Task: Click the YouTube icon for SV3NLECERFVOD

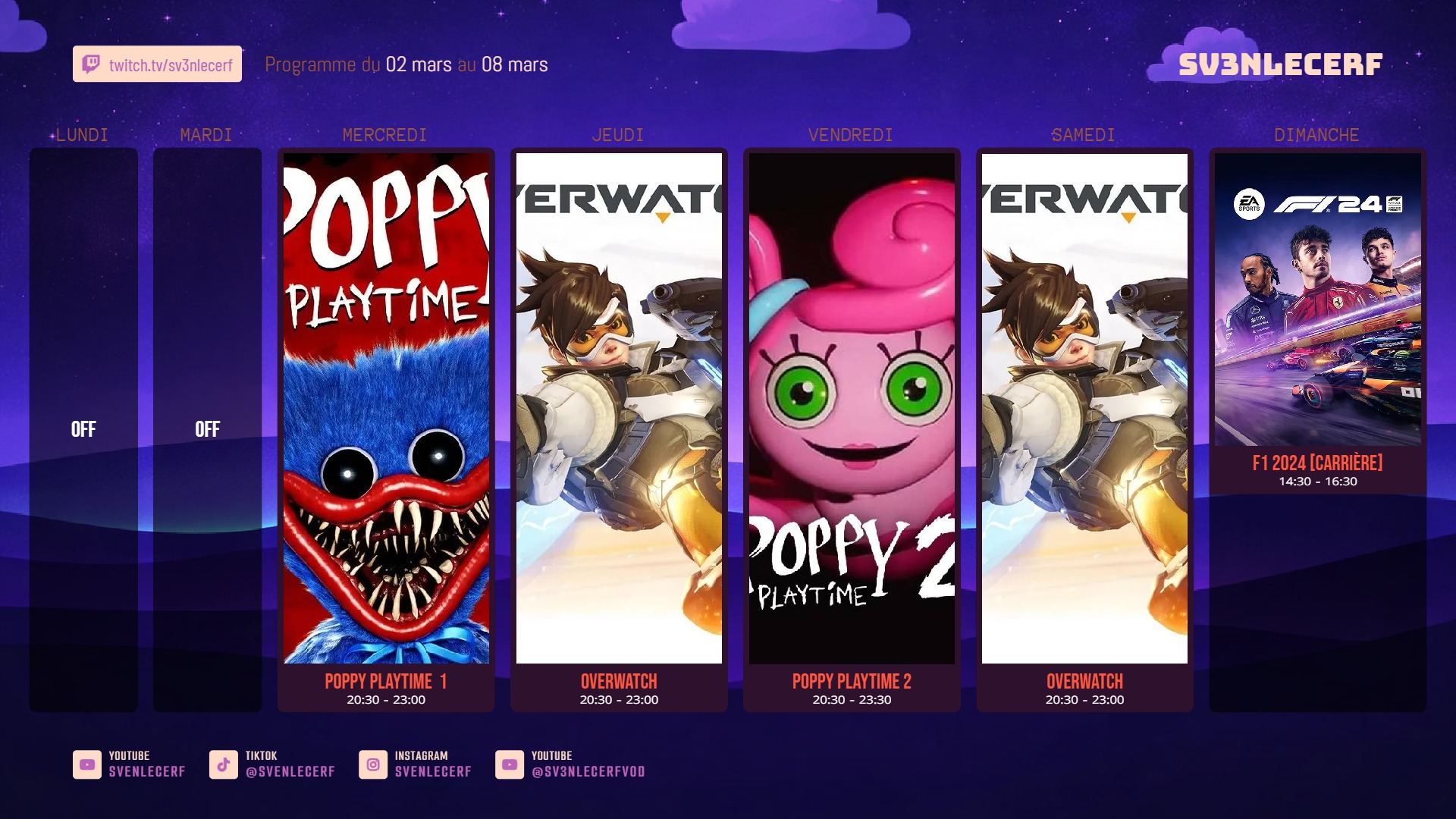Action: coord(510,764)
